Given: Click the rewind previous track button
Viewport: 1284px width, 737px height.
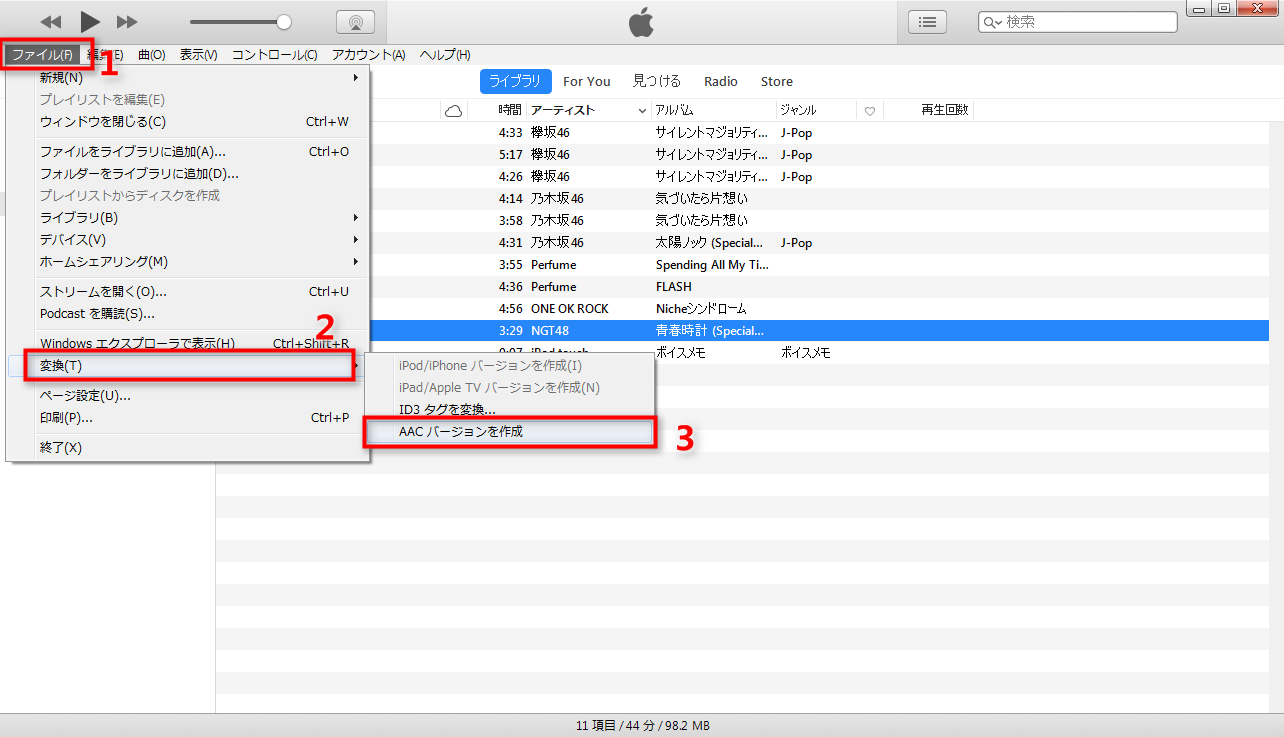Looking at the screenshot, I should [x=51, y=22].
